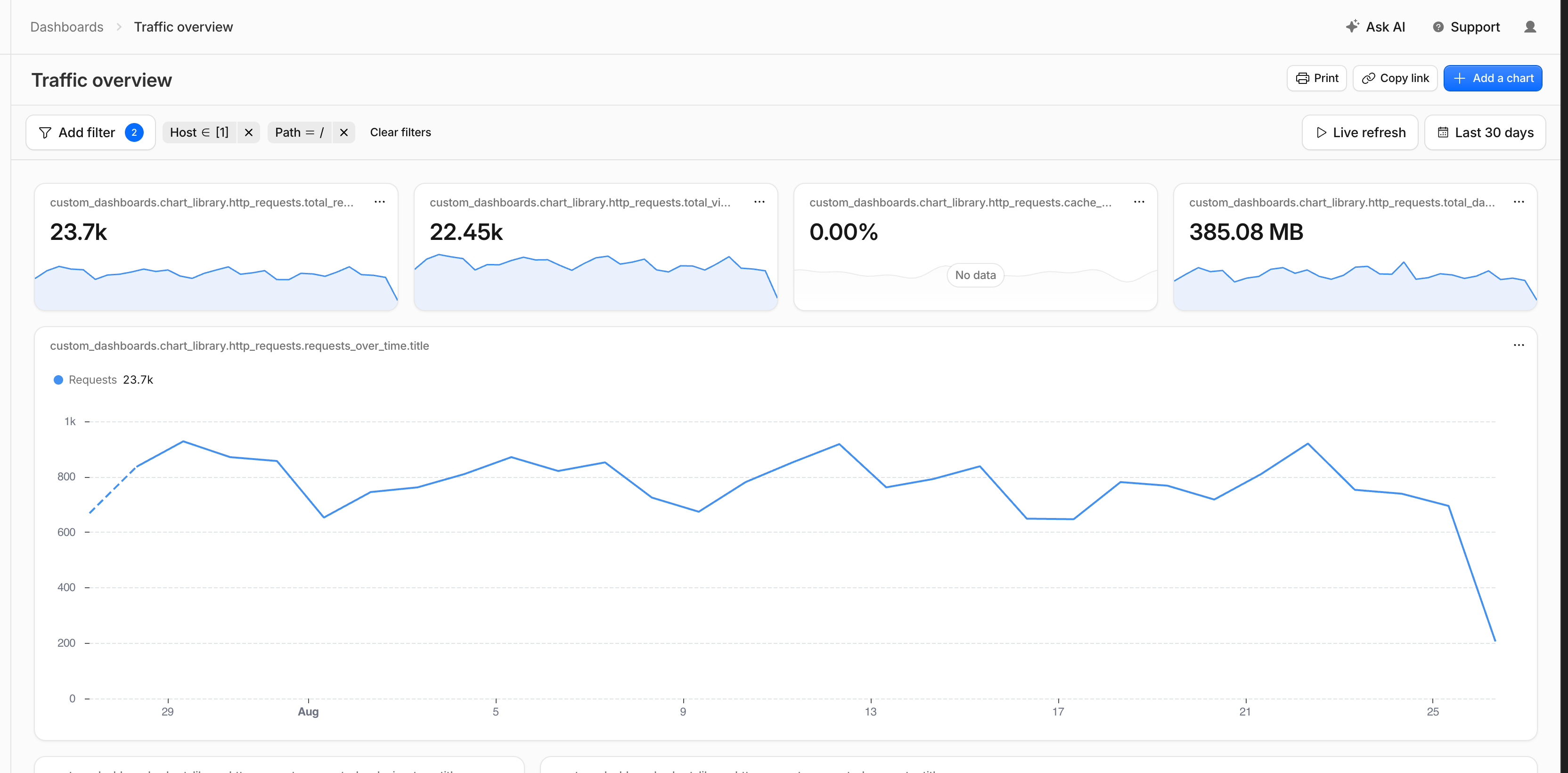Open the options menu on the cache rate card

pos(1139,202)
